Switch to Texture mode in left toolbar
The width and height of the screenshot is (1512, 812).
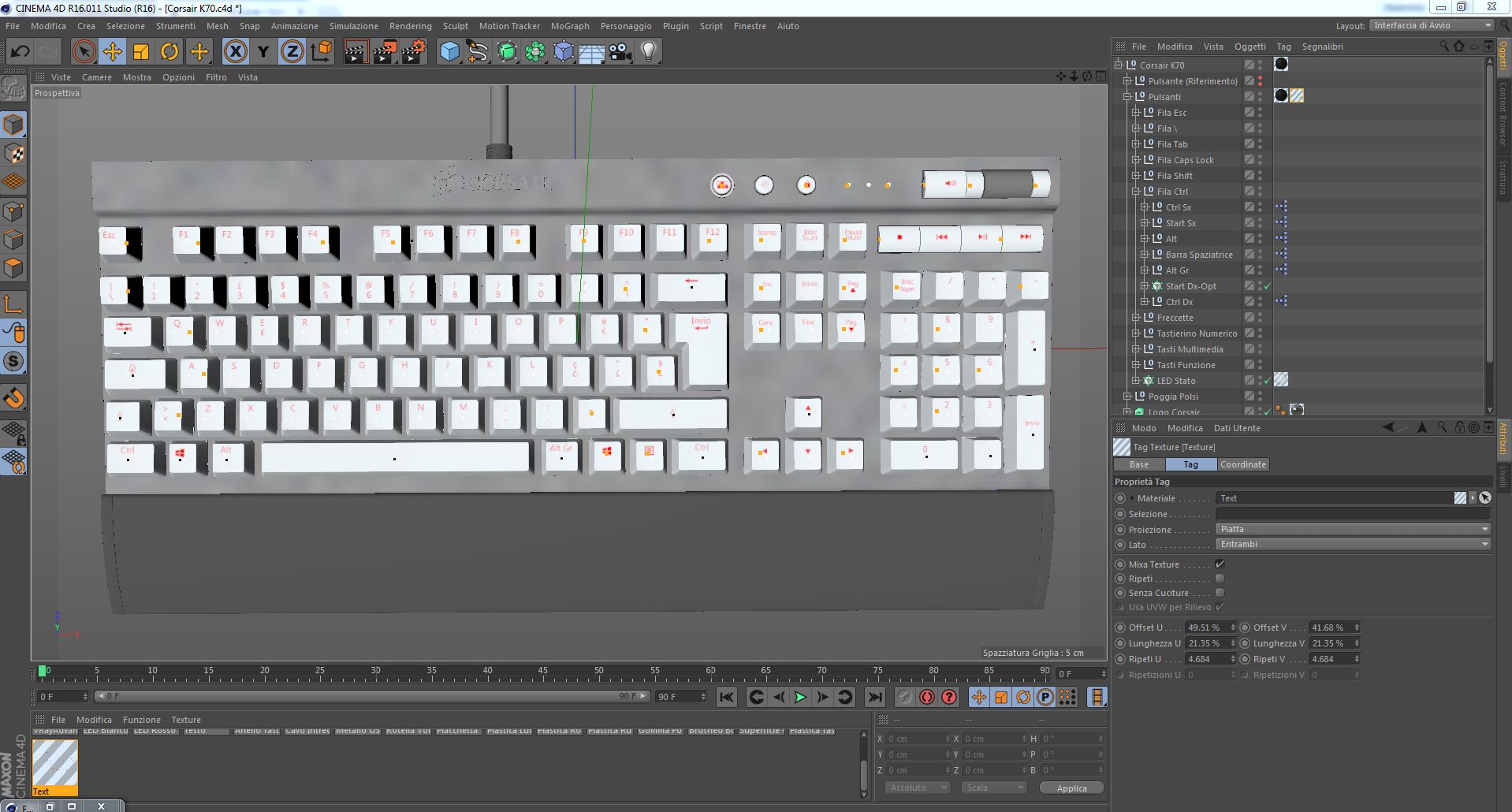point(14,154)
